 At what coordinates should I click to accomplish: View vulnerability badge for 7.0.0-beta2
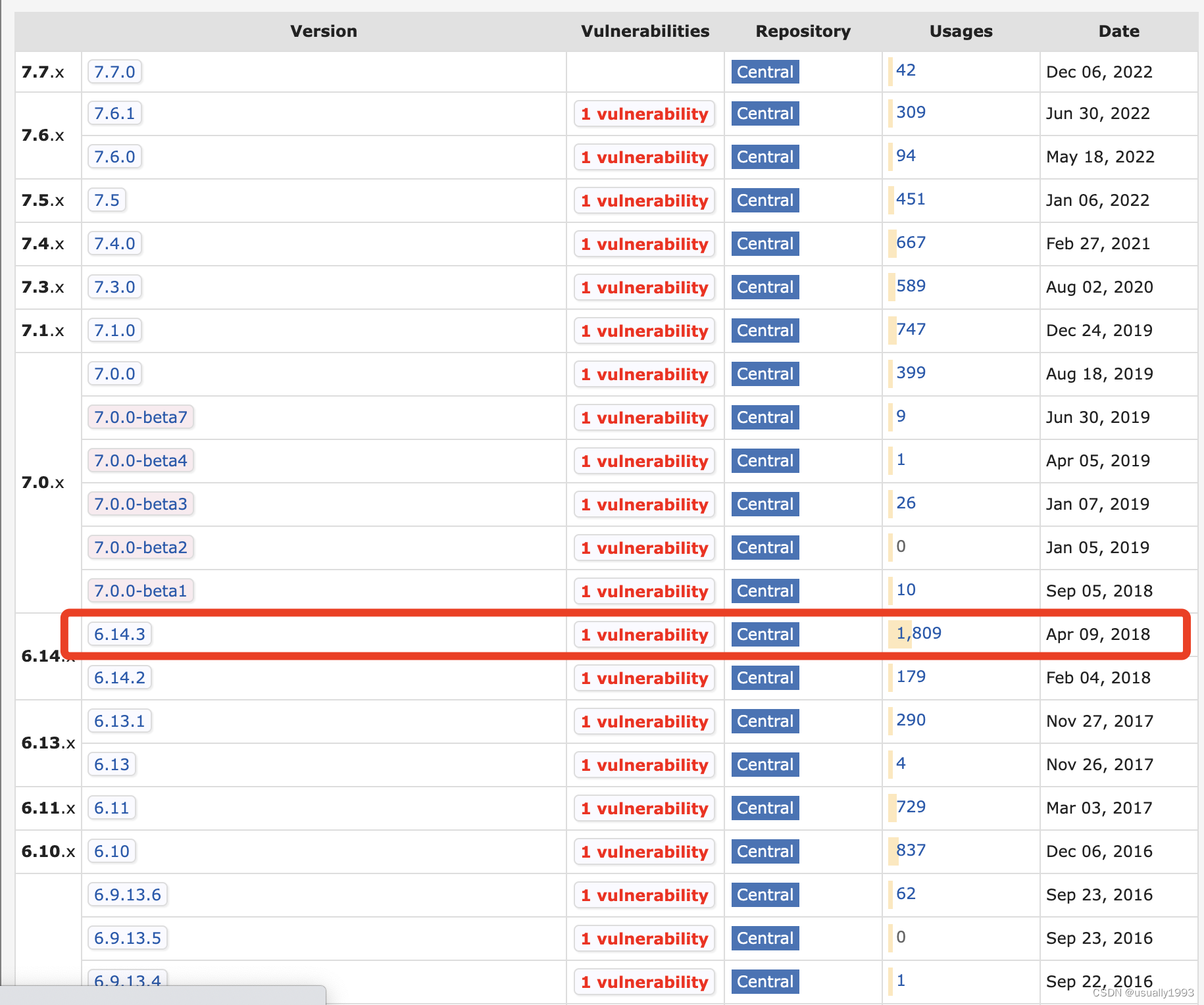pyautogui.click(x=645, y=548)
